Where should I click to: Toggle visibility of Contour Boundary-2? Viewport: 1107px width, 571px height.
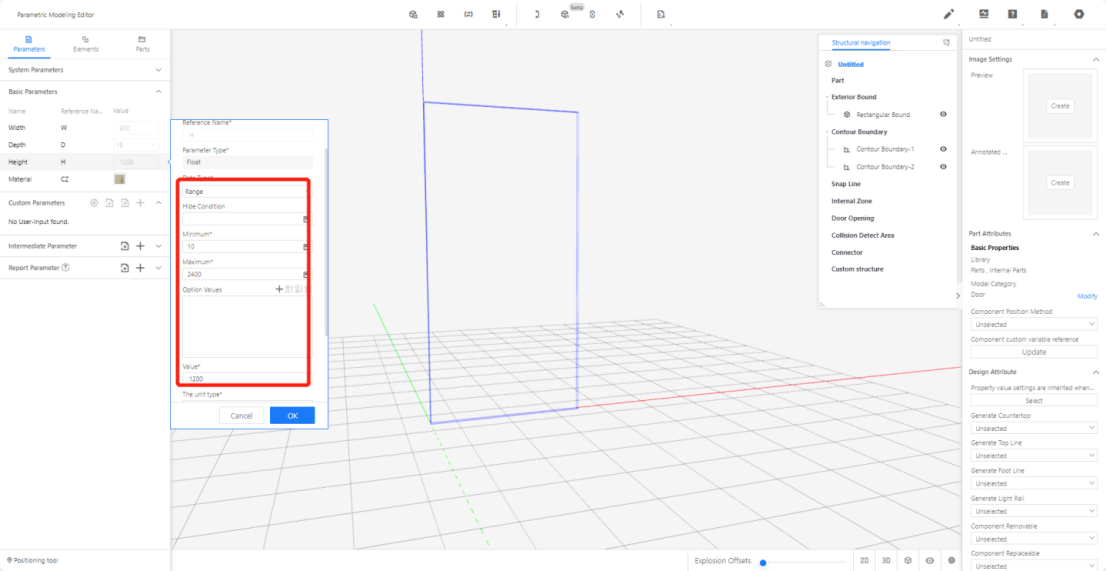(x=943, y=167)
